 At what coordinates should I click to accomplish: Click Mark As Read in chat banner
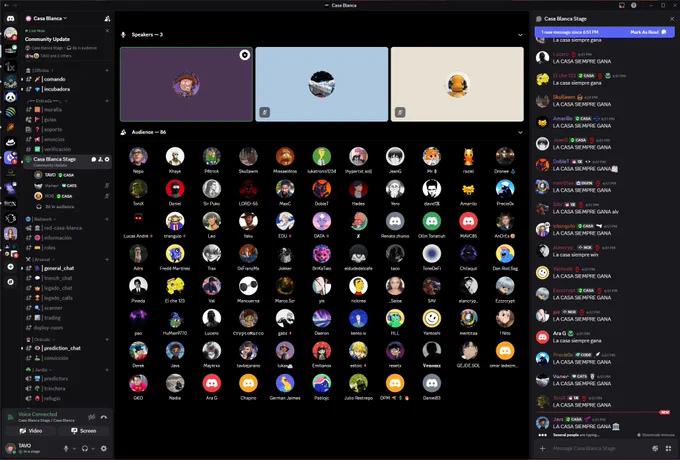click(648, 32)
